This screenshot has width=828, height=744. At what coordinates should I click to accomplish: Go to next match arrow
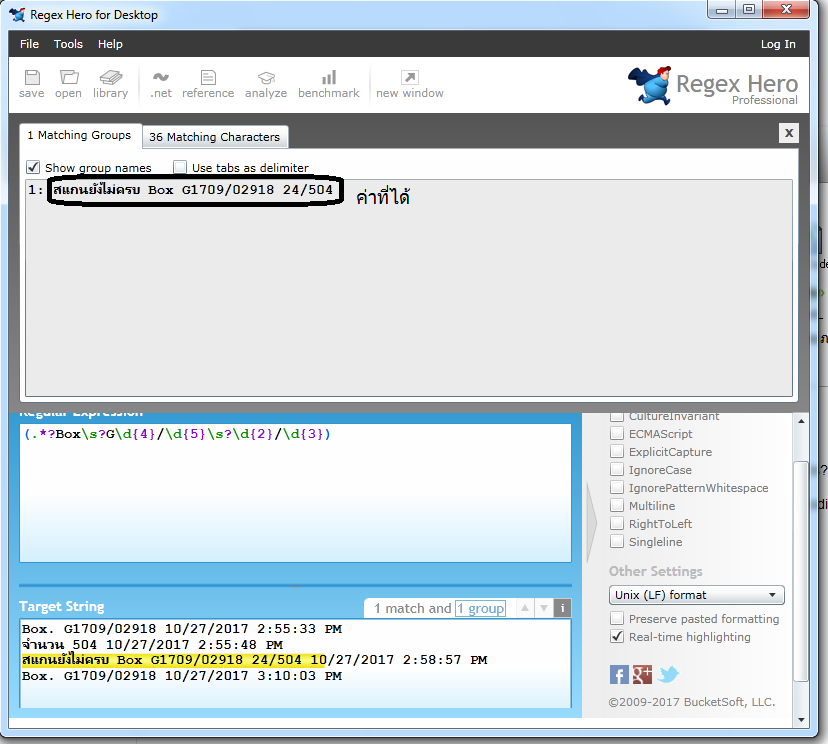pos(544,608)
